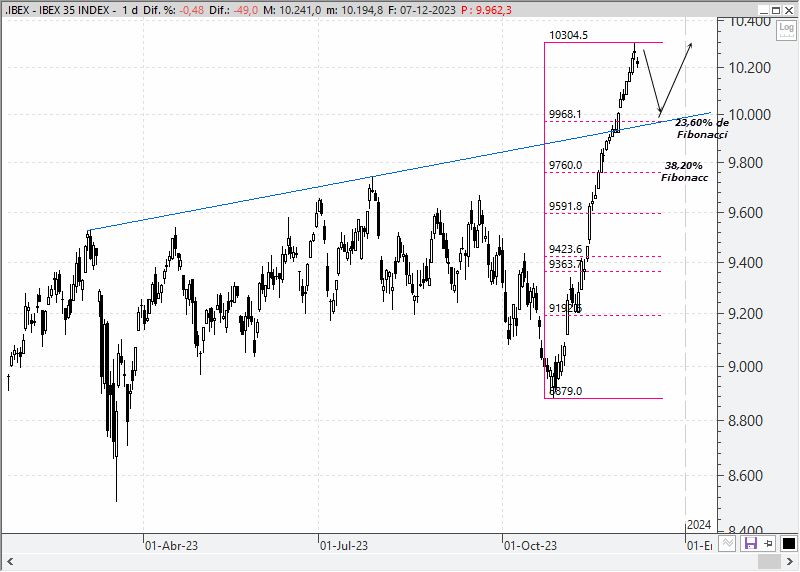Click the double-chevron expand icon

coord(728,543)
